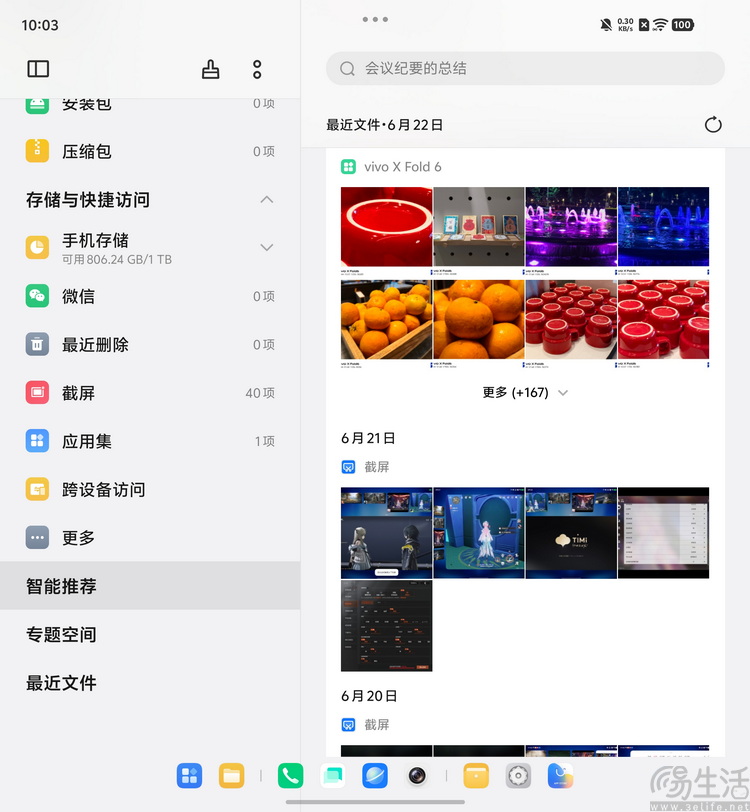Screen dimensions: 750x812
Task: Open the 压缩包 yellow archive icon
Action: pyautogui.click(x=37, y=151)
